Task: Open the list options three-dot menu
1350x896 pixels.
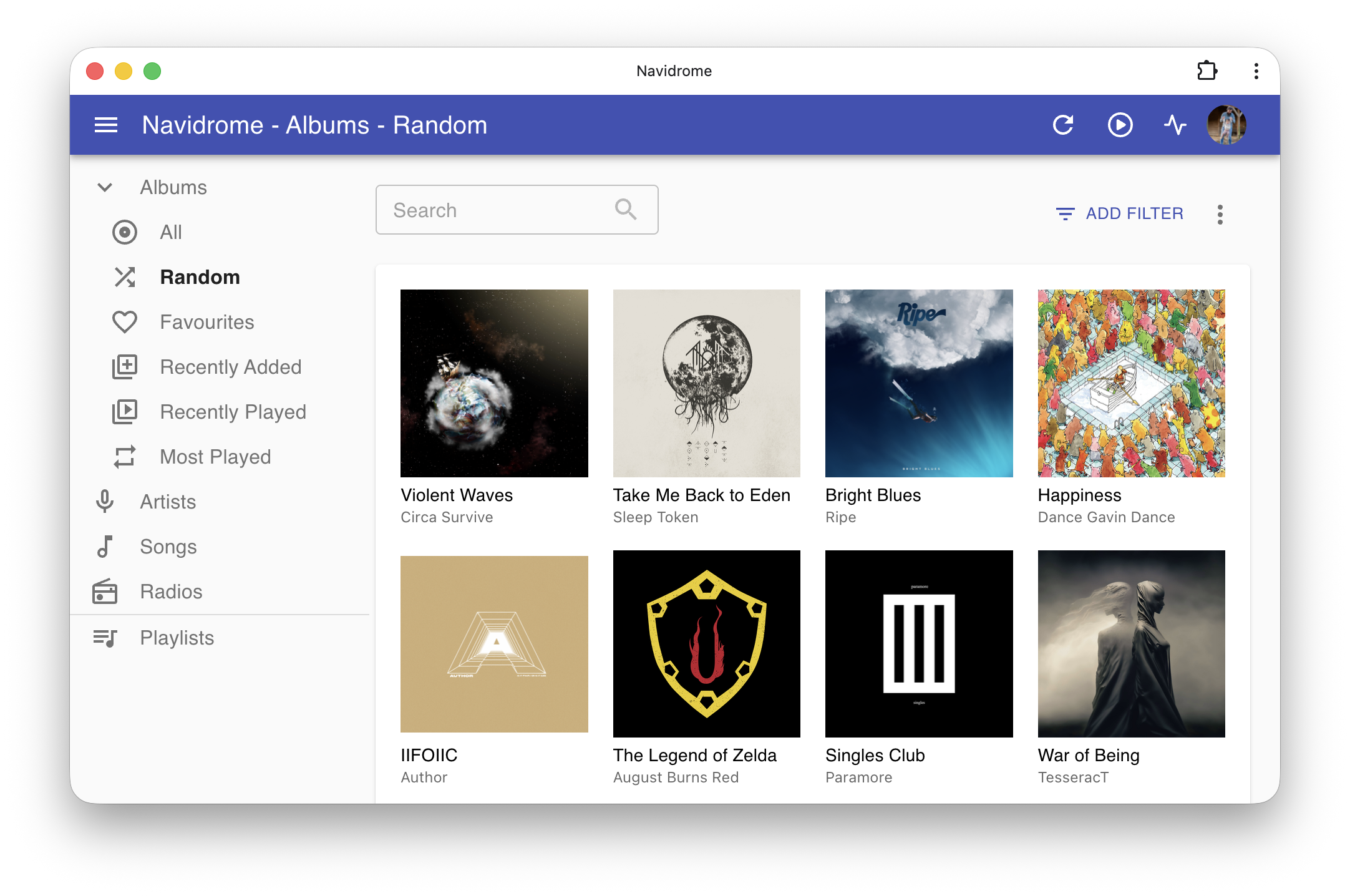Action: coord(1220,214)
